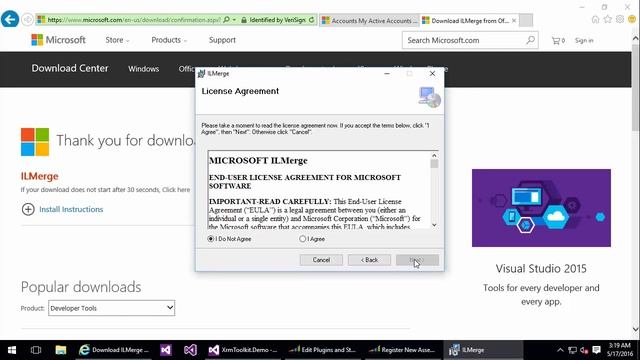
Task: Open browser Tools gear icon
Action: [620, 19]
